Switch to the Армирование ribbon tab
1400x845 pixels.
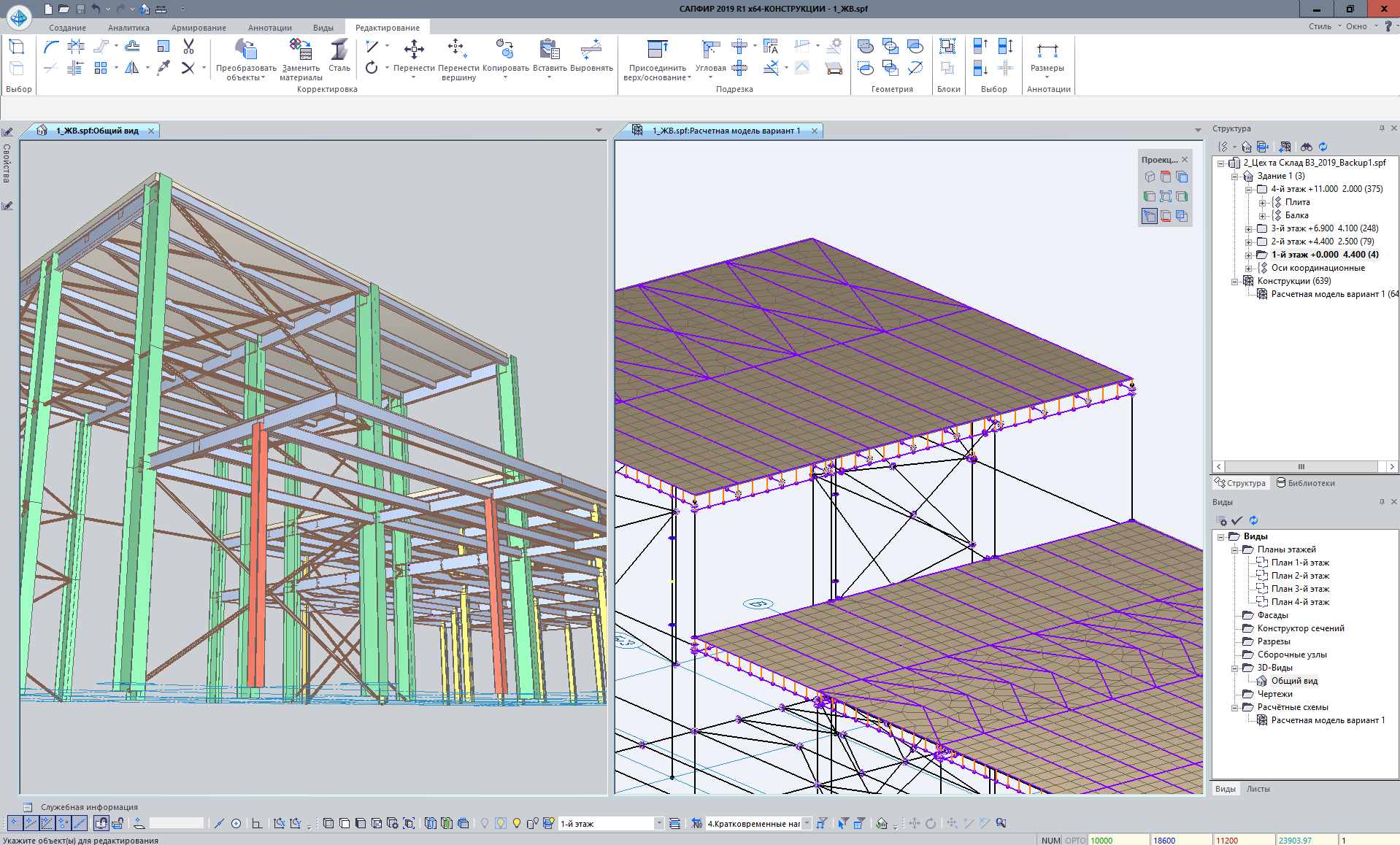coord(199,28)
